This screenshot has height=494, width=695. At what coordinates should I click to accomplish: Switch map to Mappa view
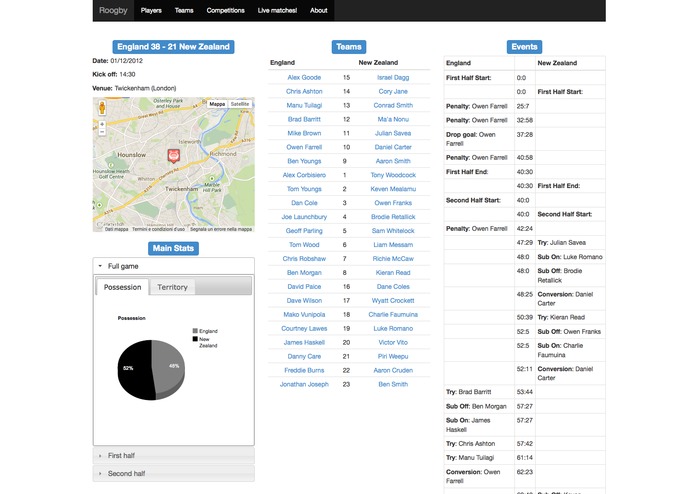217,104
